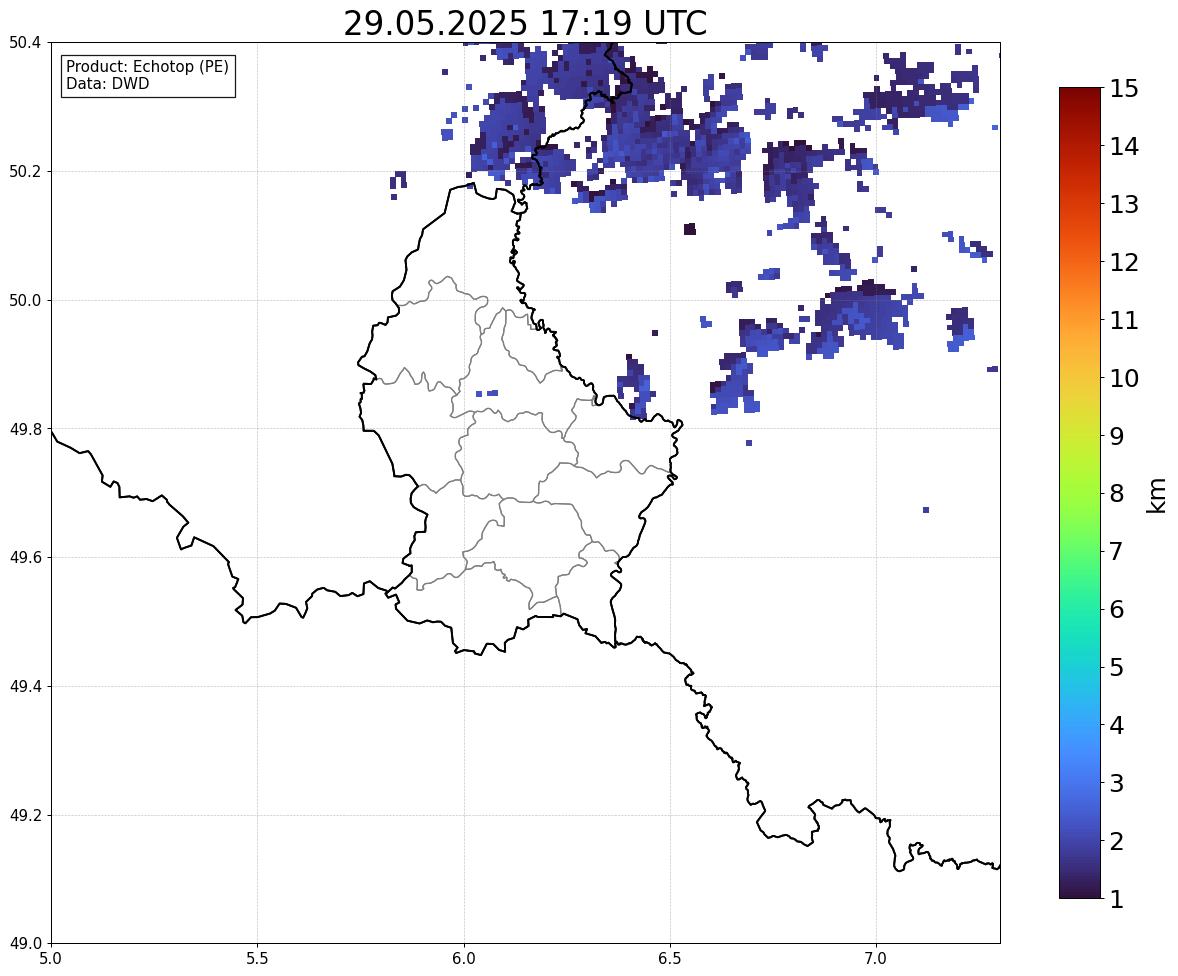Image resolution: width=1178 pixels, height=976 pixels.
Task: Click the longitude tick label 7.0
Action: (x=876, y=959)
